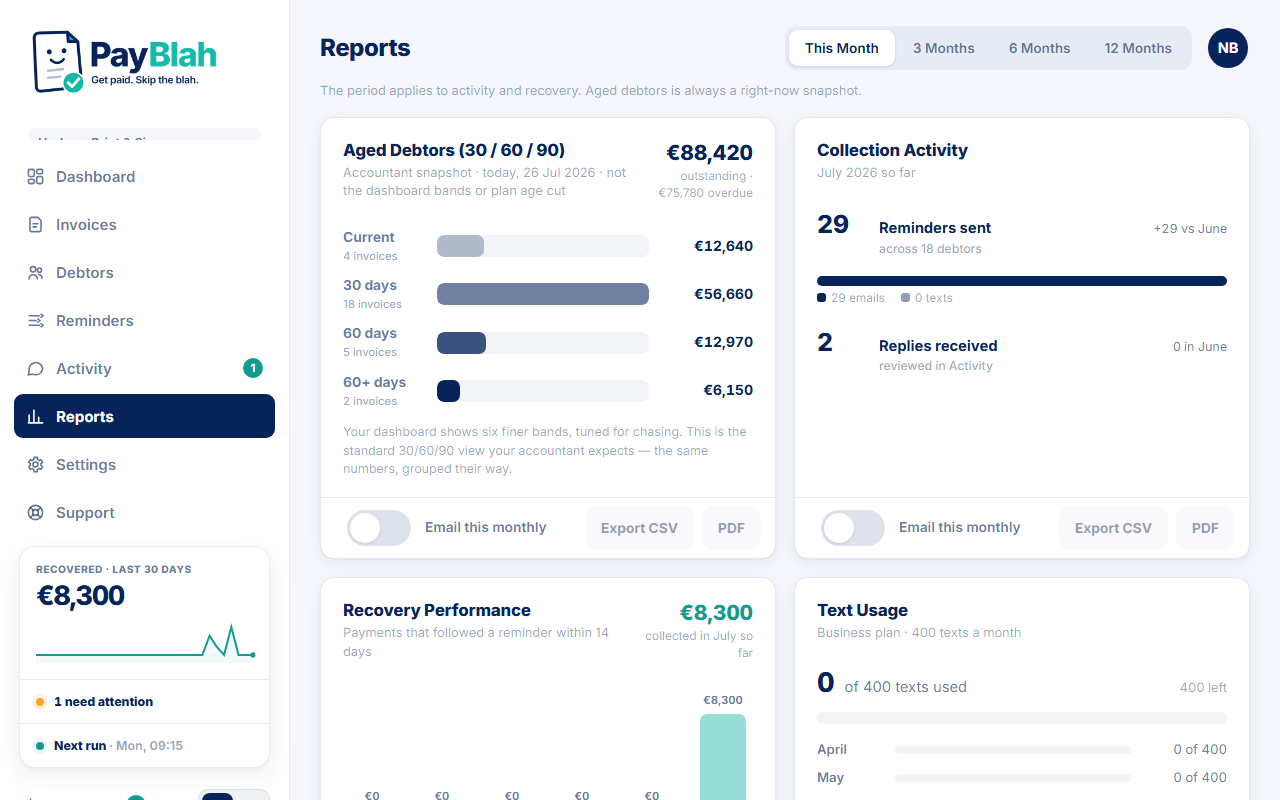Click the recovered sparkline chart in sidebar
The width and height of the screenshot is (1280, 800).
pos(145,643)
